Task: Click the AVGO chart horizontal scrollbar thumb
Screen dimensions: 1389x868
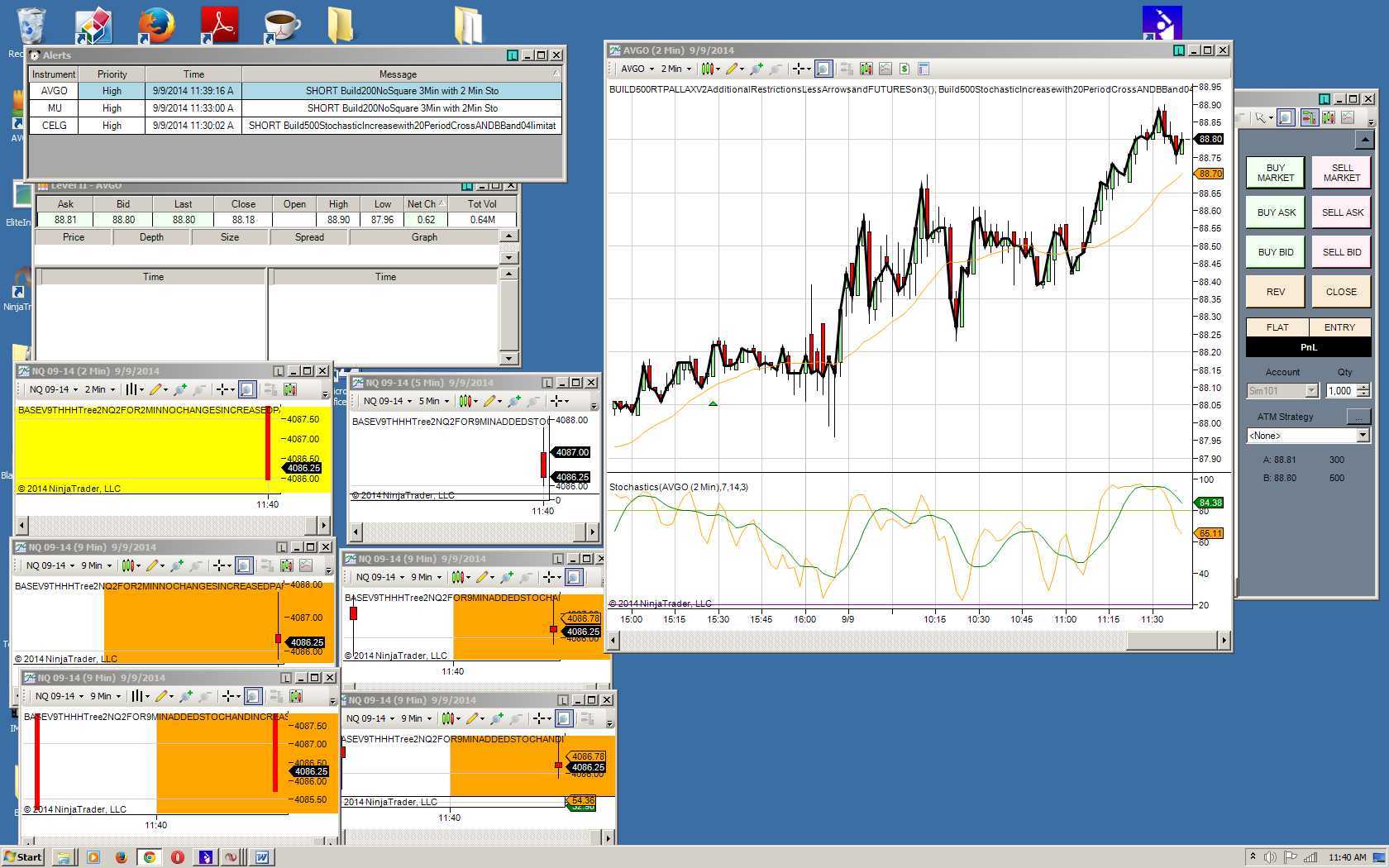Action: pos(1172,640)
